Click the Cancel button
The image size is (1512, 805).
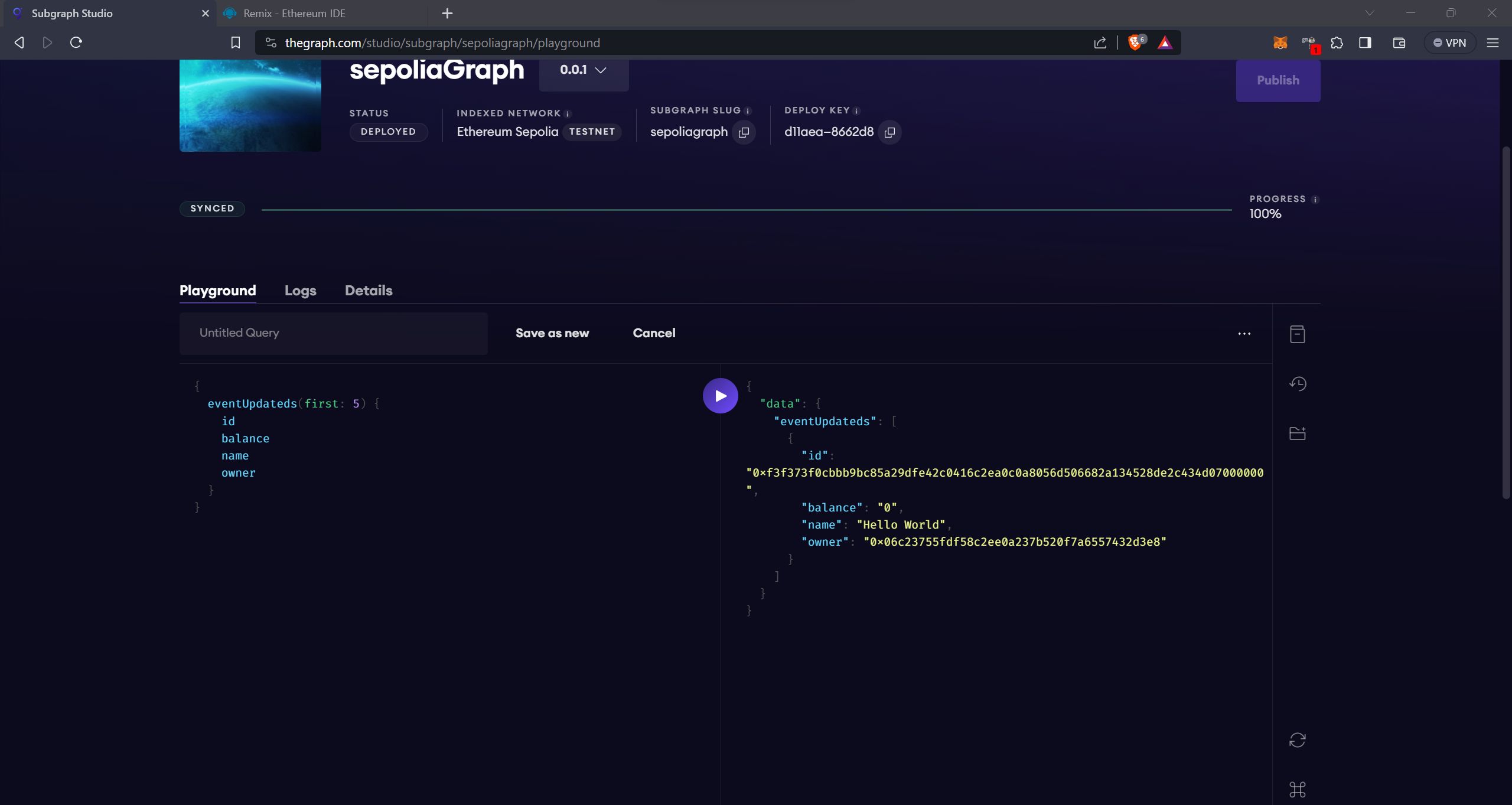pyautogui.click(x=653, y=333)
